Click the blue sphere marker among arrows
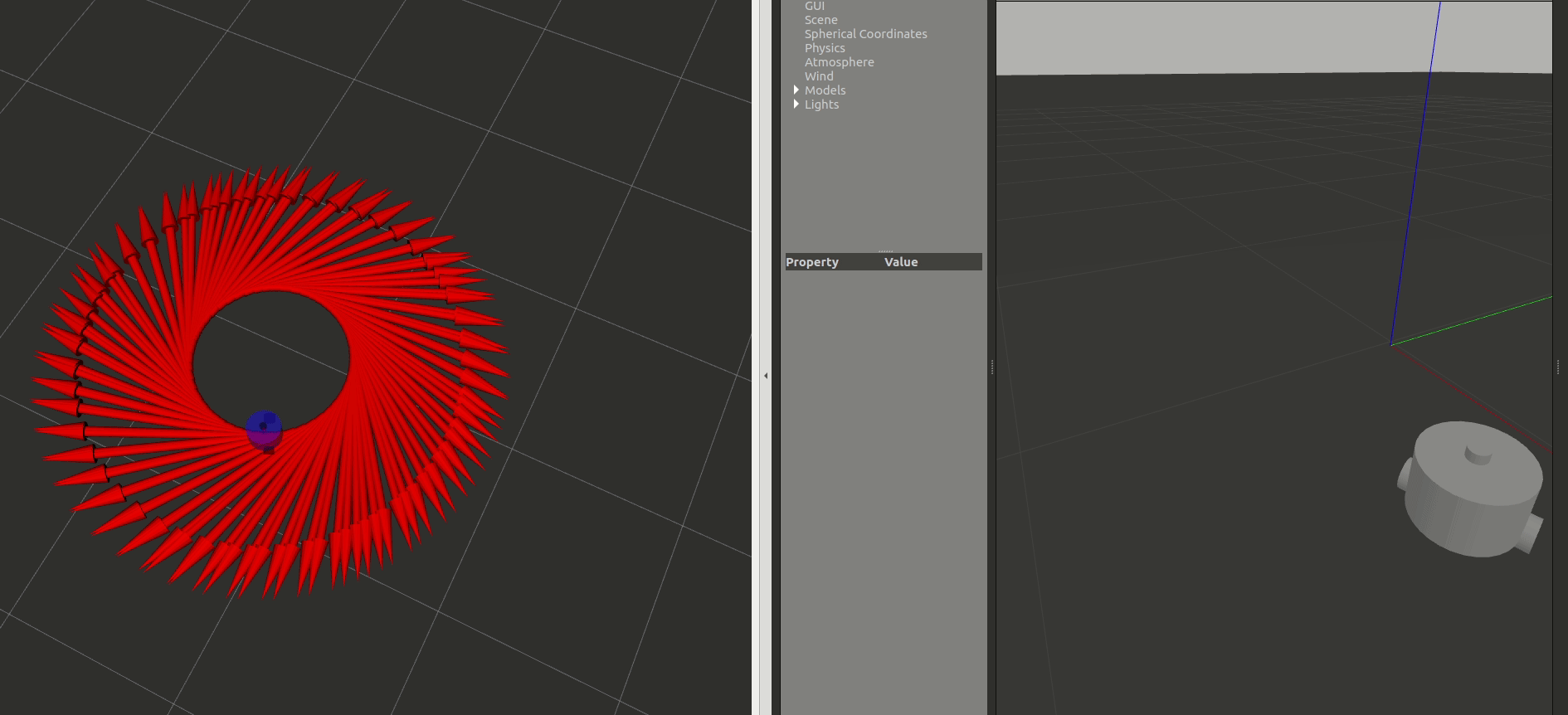This screenshot has width=1568, height=715. 264,429
